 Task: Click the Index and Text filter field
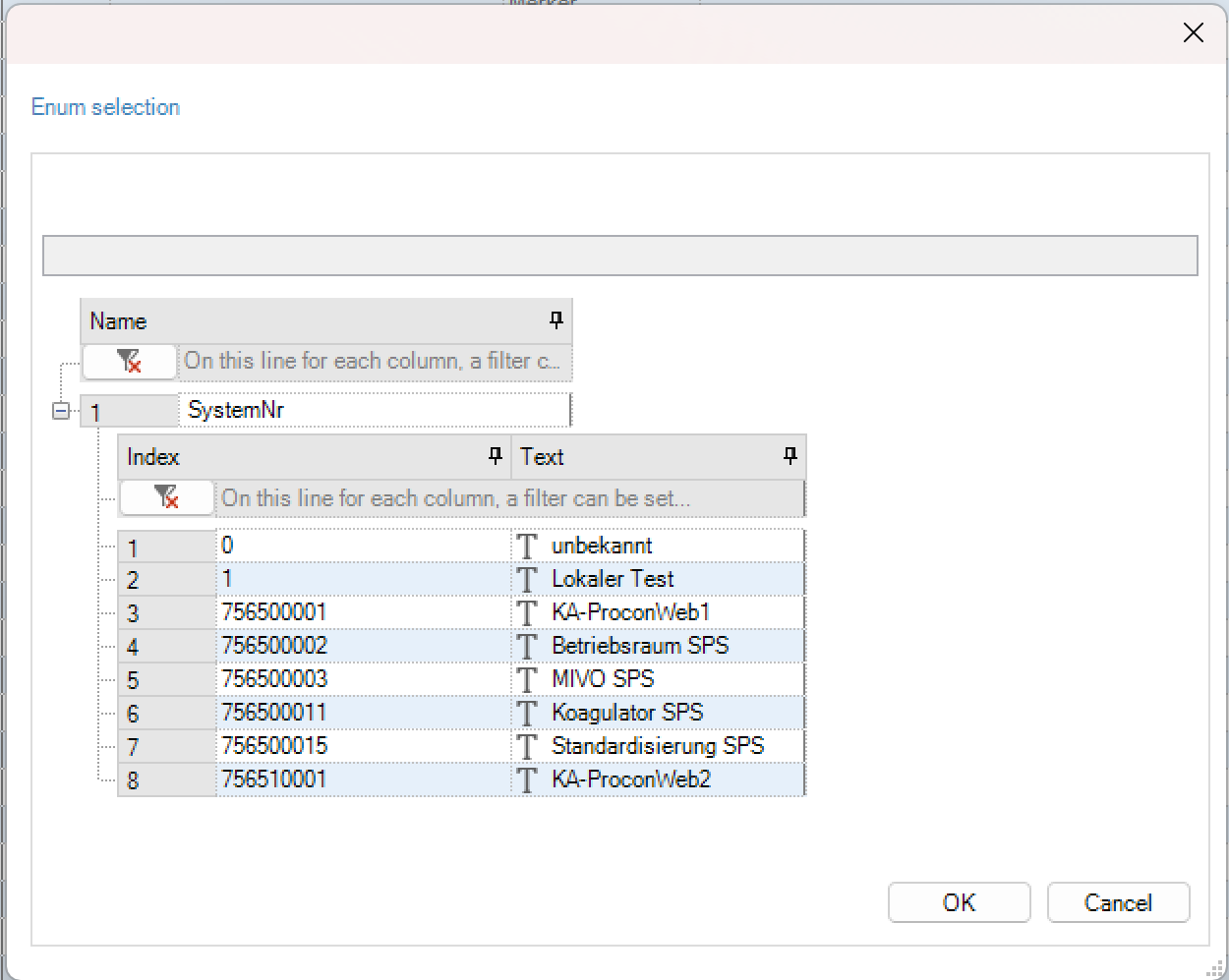click(509, 498)
